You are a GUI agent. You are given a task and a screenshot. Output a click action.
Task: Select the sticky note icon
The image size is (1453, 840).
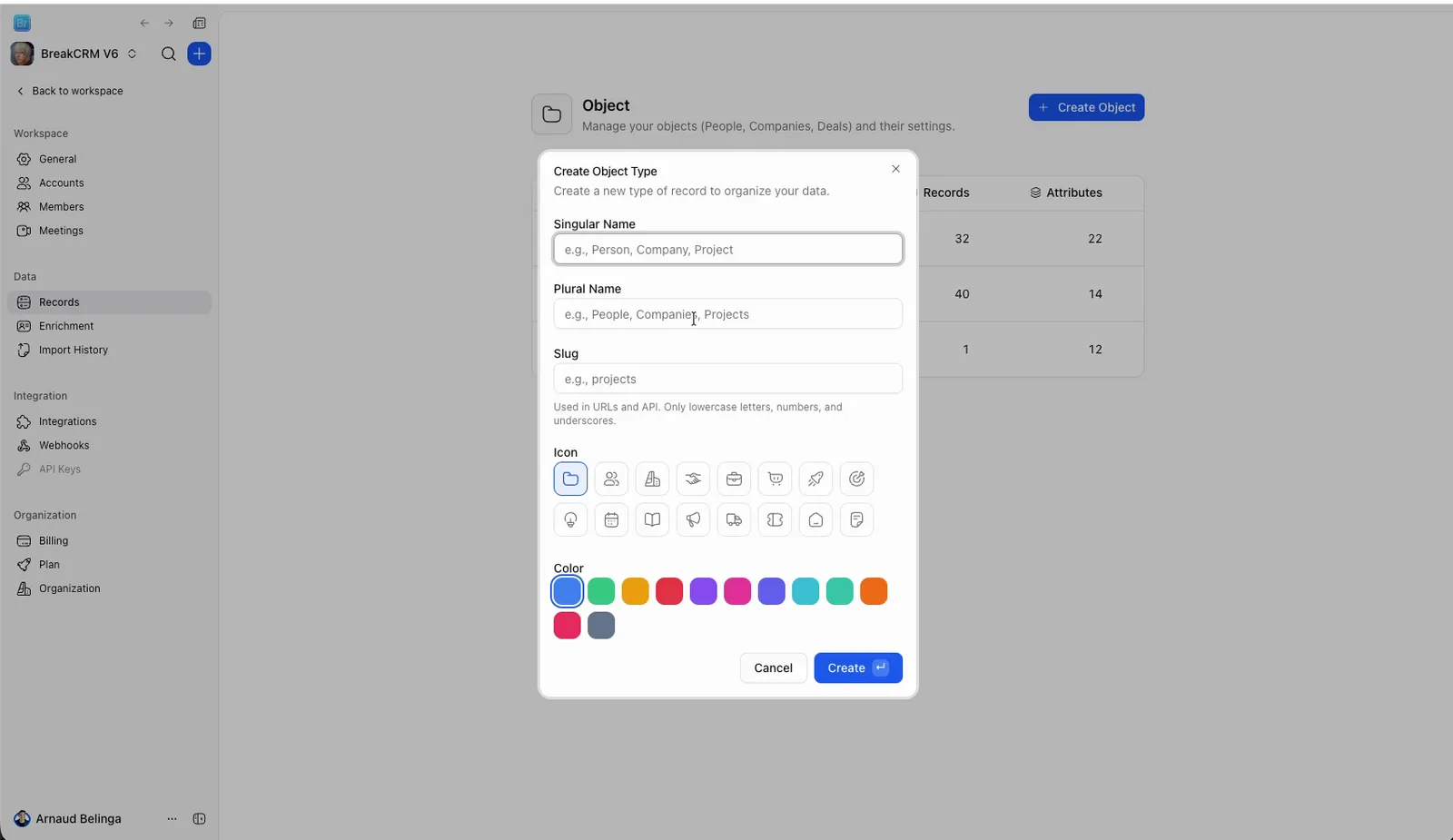click(x=856, y=519)
